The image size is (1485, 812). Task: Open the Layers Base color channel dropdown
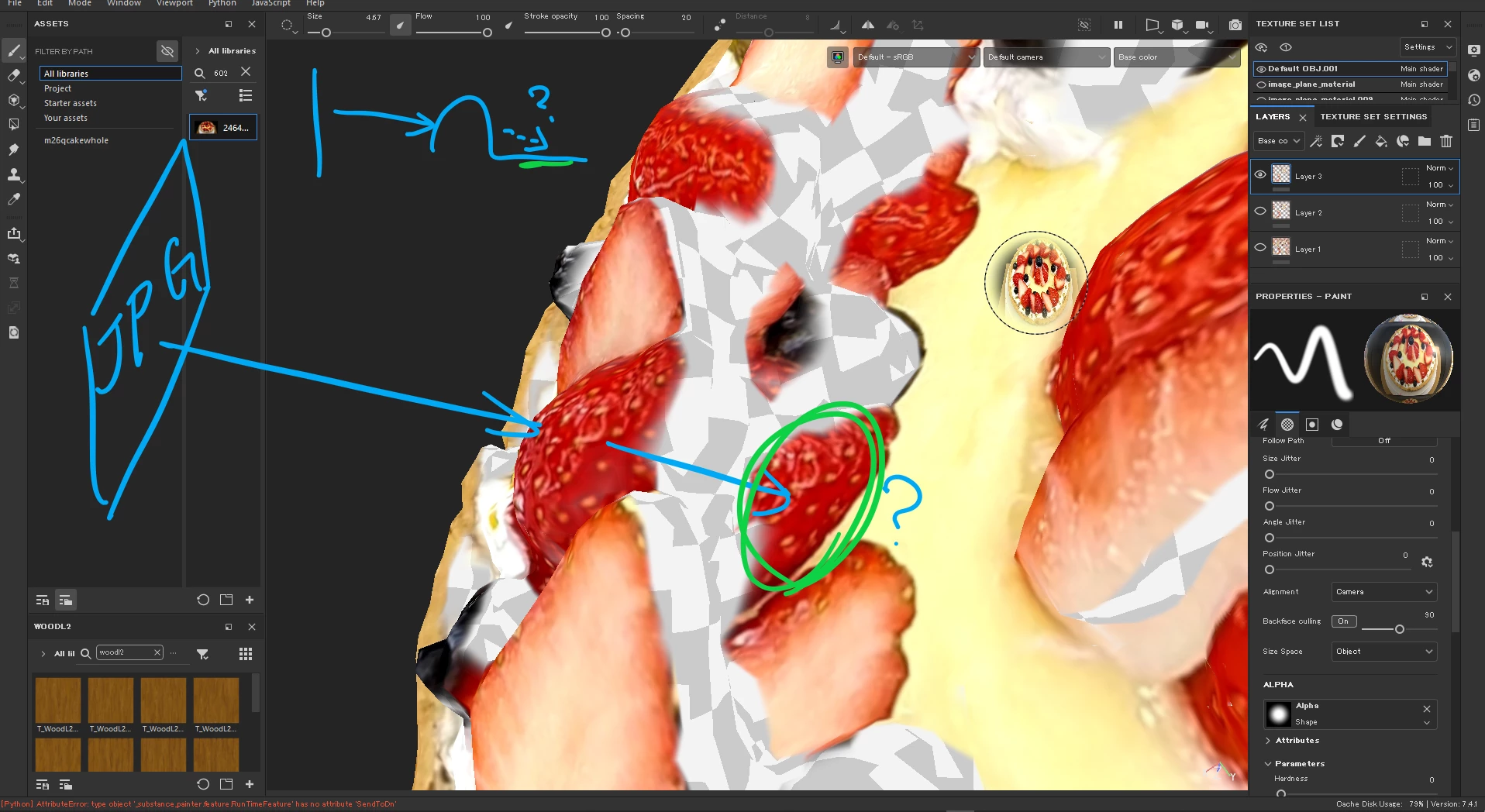coord(1278,141)
